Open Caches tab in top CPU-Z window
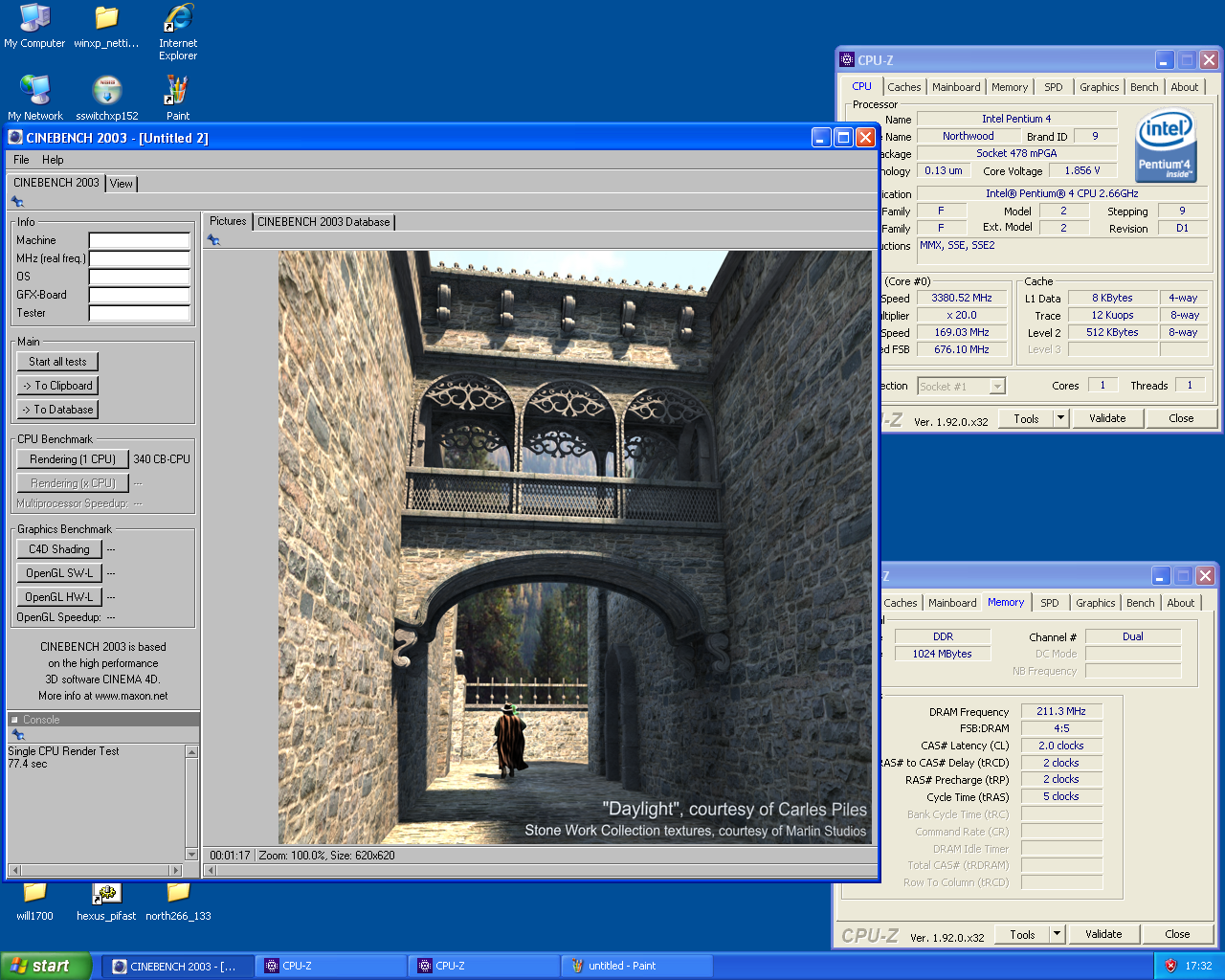 (x=903, y=87)
